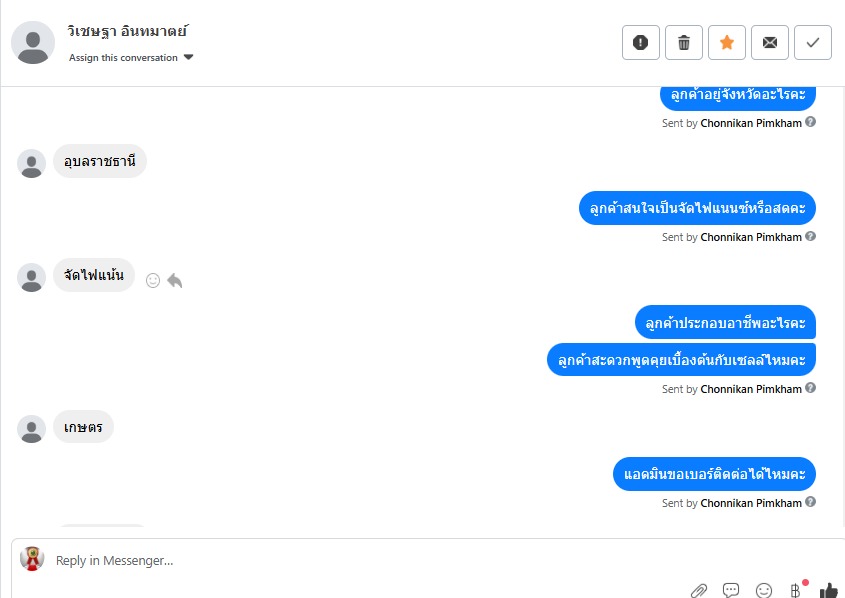
Task: Open customer profile picture in header
Action: (x=33, y=43)
